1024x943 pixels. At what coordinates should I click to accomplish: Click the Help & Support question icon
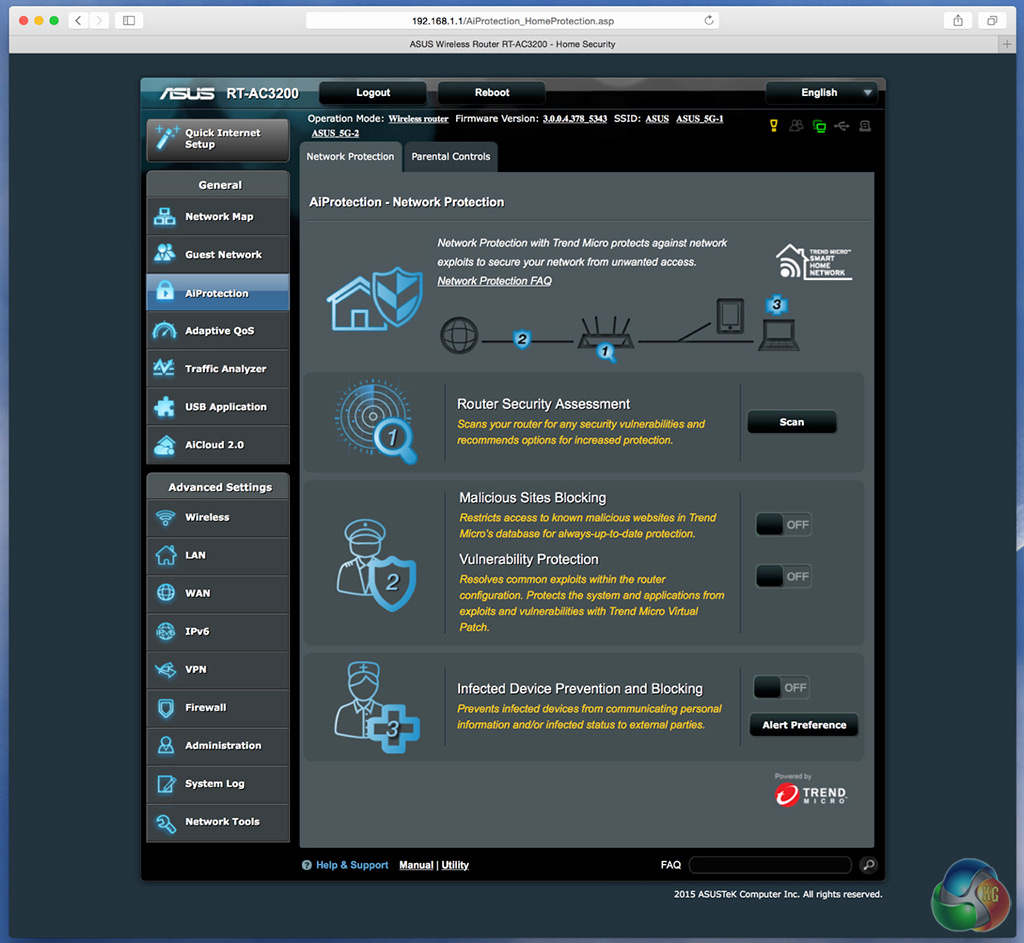[306, 865]
